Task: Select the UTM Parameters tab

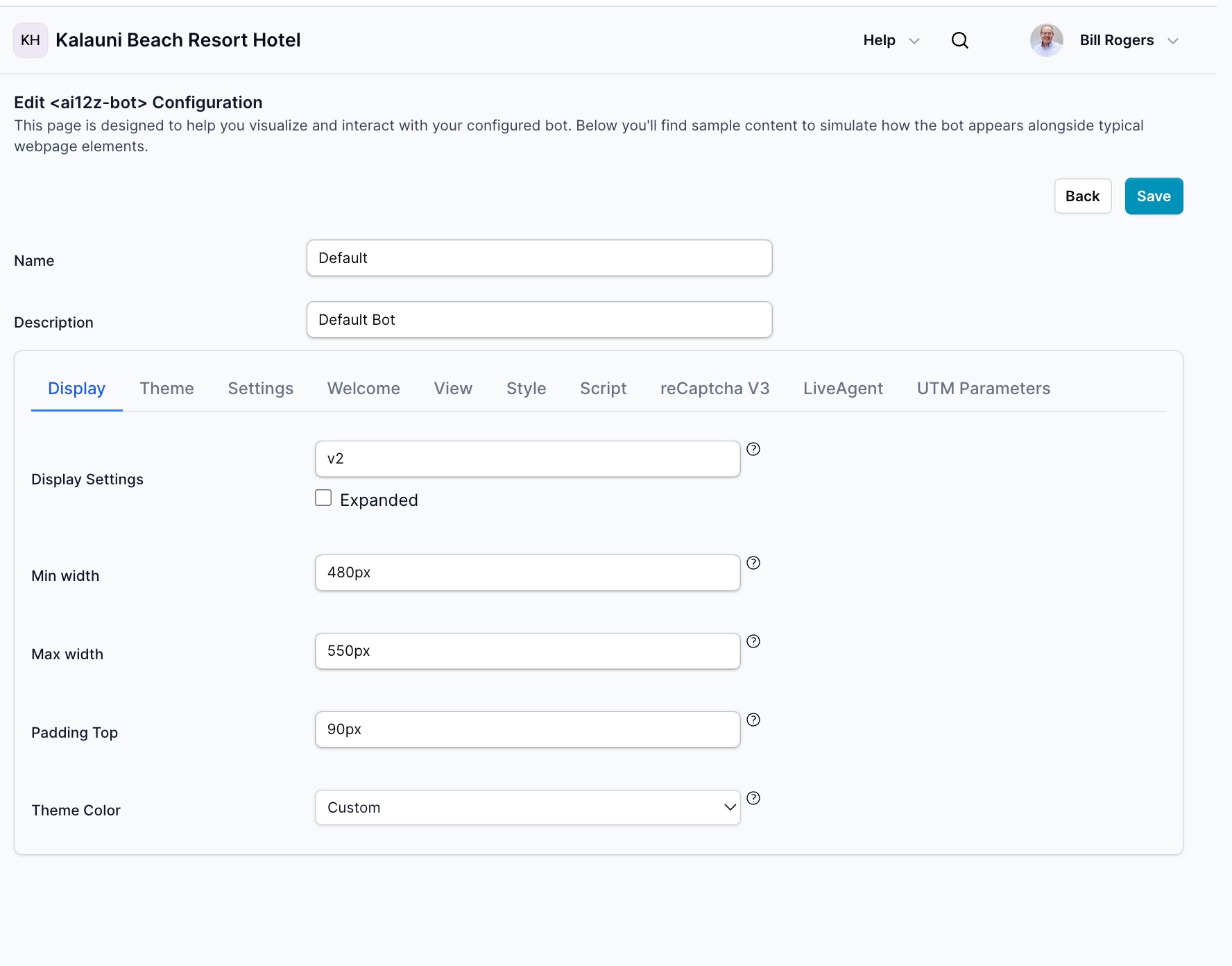Action: [983, 389]
